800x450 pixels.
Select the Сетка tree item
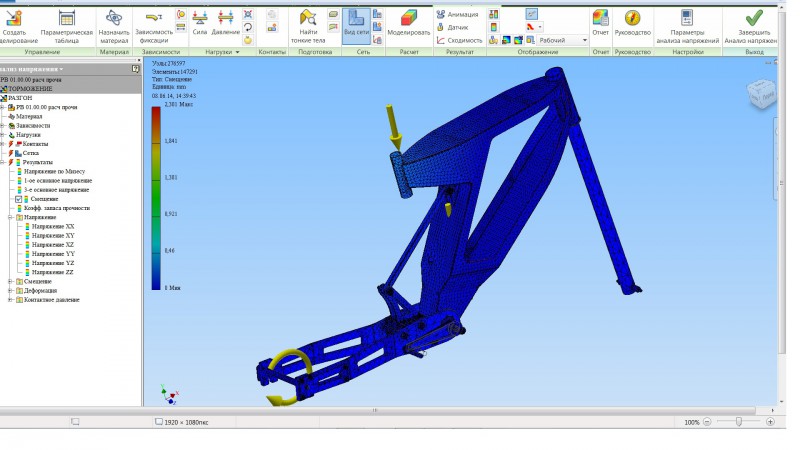click(31, 153)
